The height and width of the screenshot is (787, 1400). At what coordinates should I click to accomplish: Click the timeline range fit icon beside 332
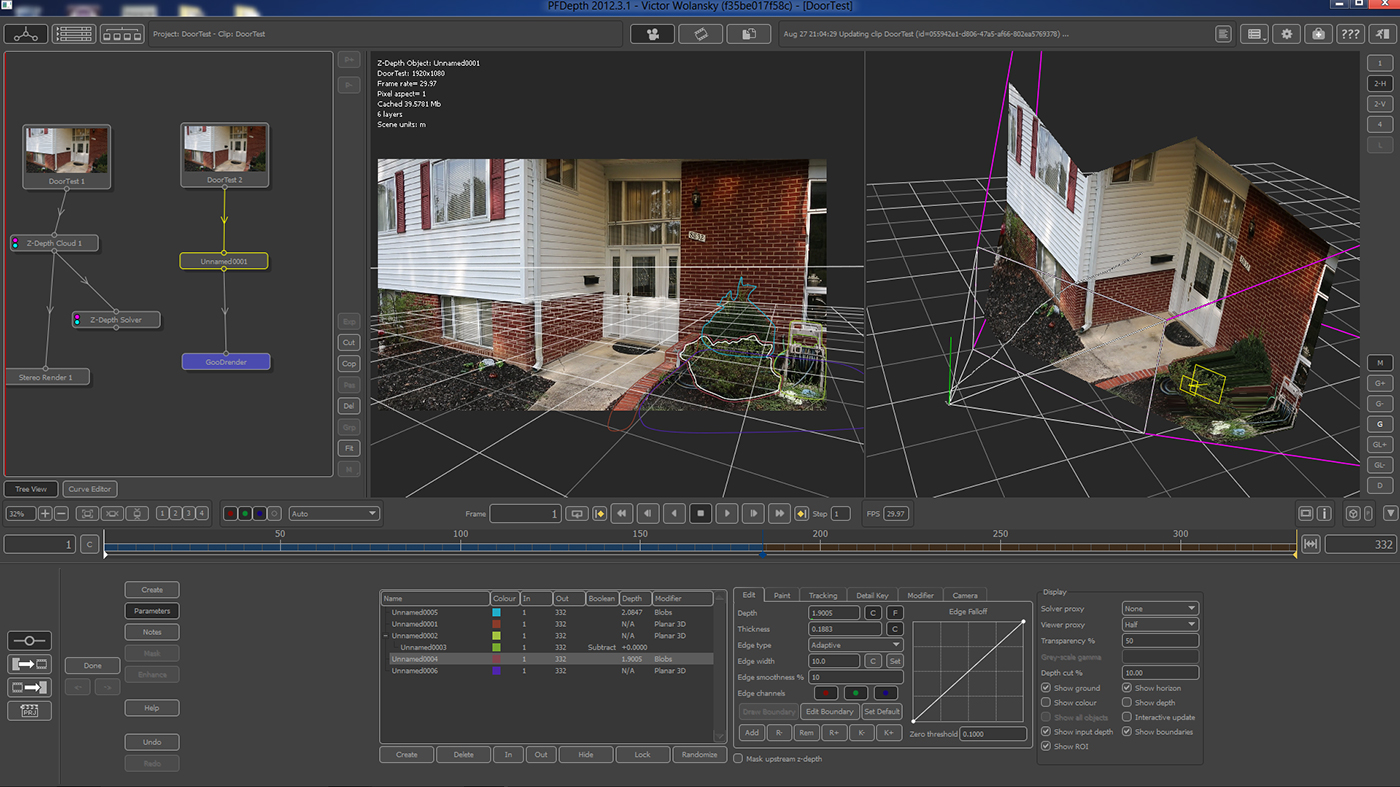pyautogui.click(x=1311, y=544)
